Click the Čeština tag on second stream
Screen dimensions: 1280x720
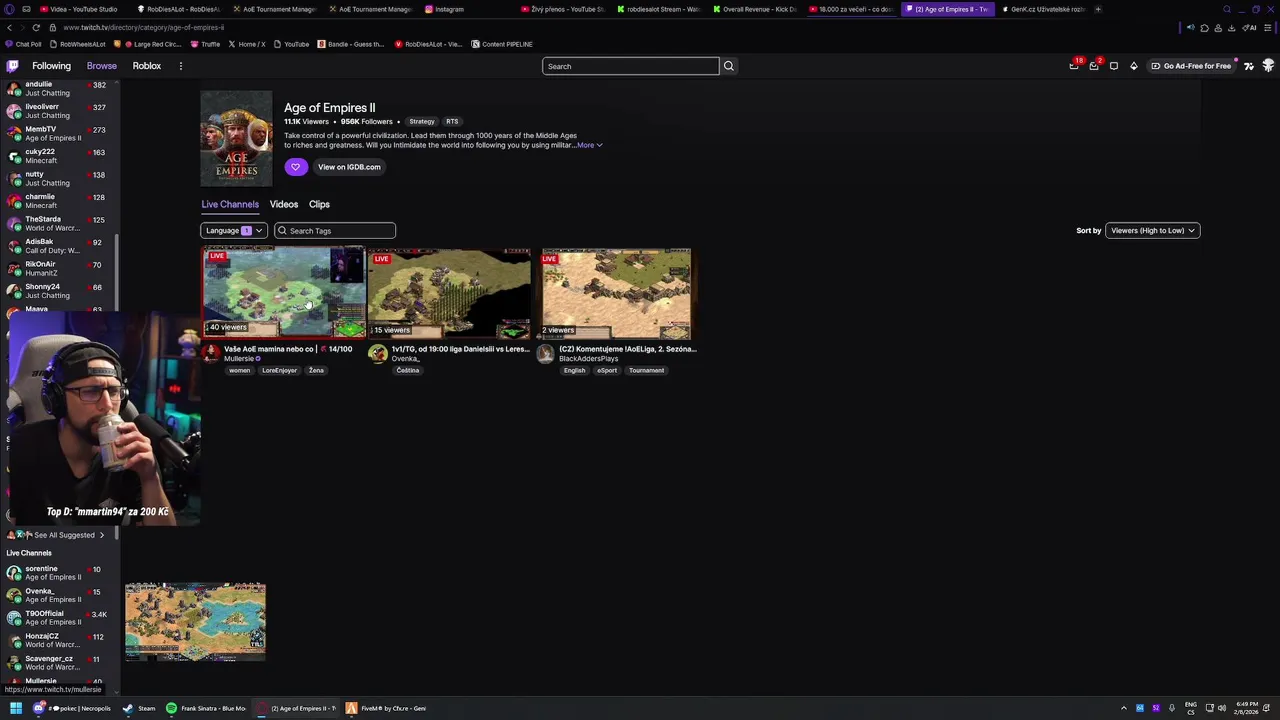[x=408, y=371]
